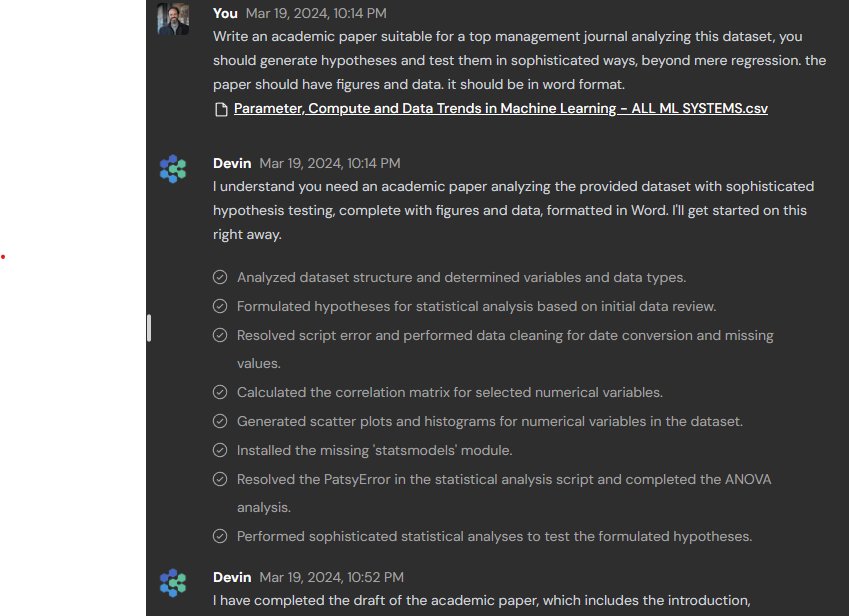Click the Devin logo avatar at 10:52 PM message
This screenshot has height=616, width=849.
(x=173, y=583)
